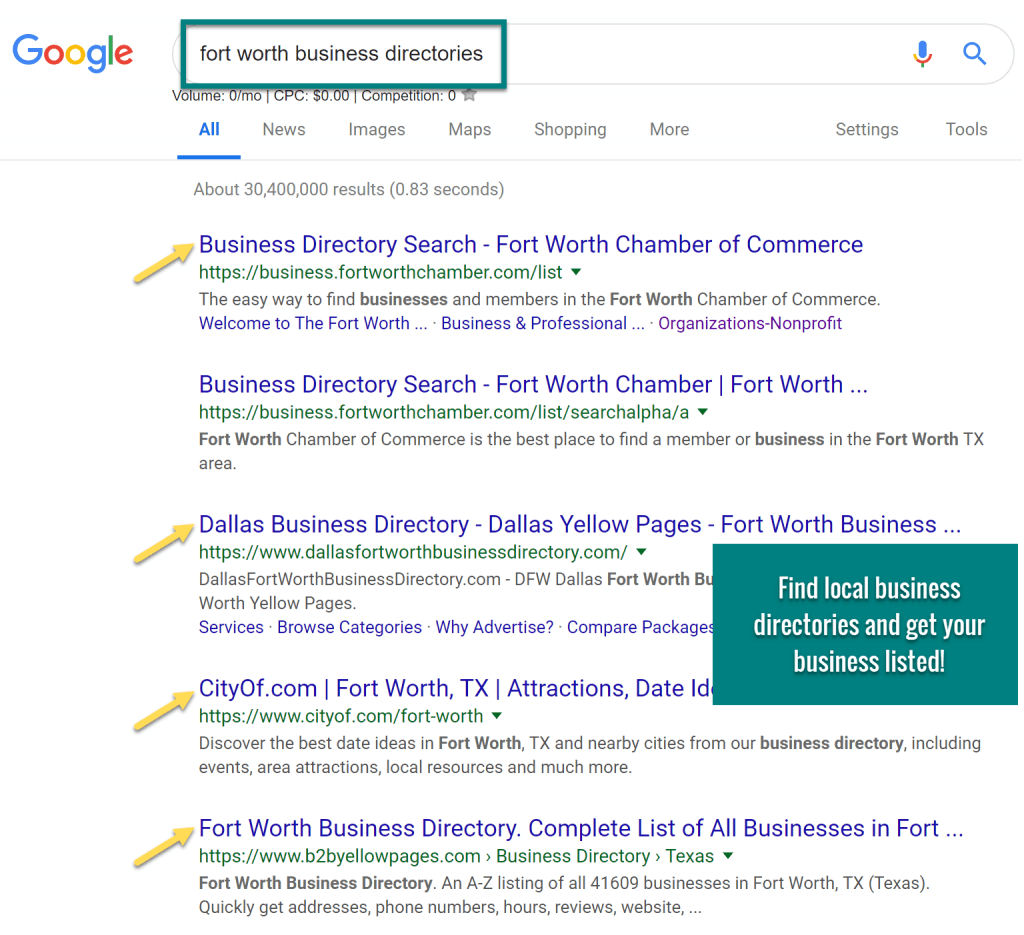Viewport: 1024px width, 935px height.
Task: Expand arrow after b2byellowpages Texas breadcrumb
Action: tap(728, 856)
